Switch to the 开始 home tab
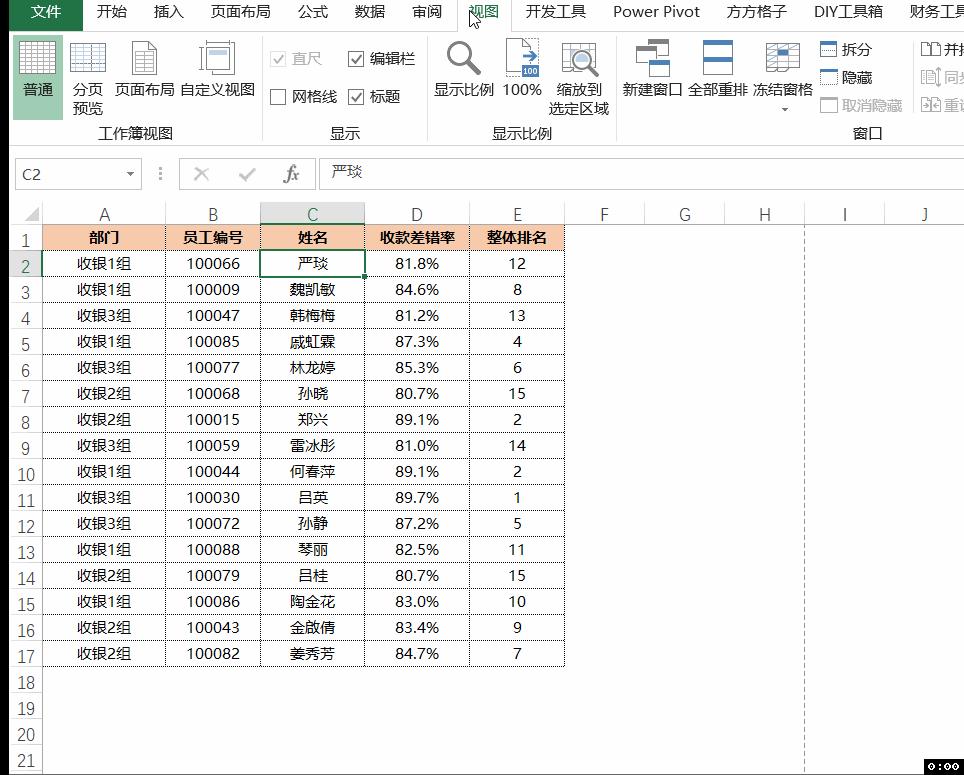 [x=111, y=12]
